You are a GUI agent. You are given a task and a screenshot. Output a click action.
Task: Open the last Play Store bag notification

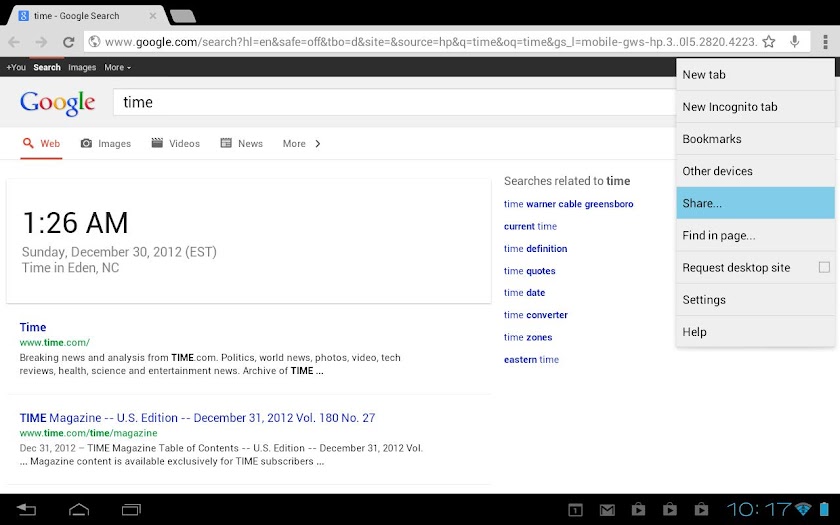[701, 509]
